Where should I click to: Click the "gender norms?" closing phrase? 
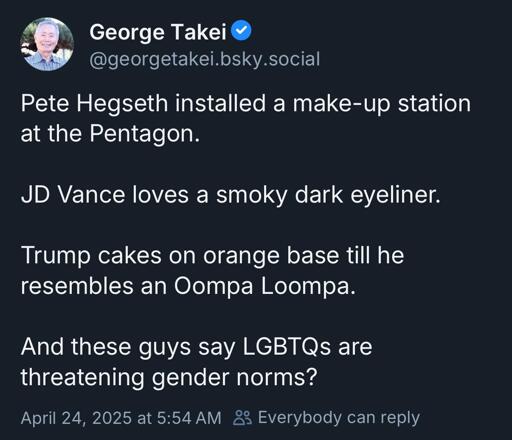[x=234, y=378]
